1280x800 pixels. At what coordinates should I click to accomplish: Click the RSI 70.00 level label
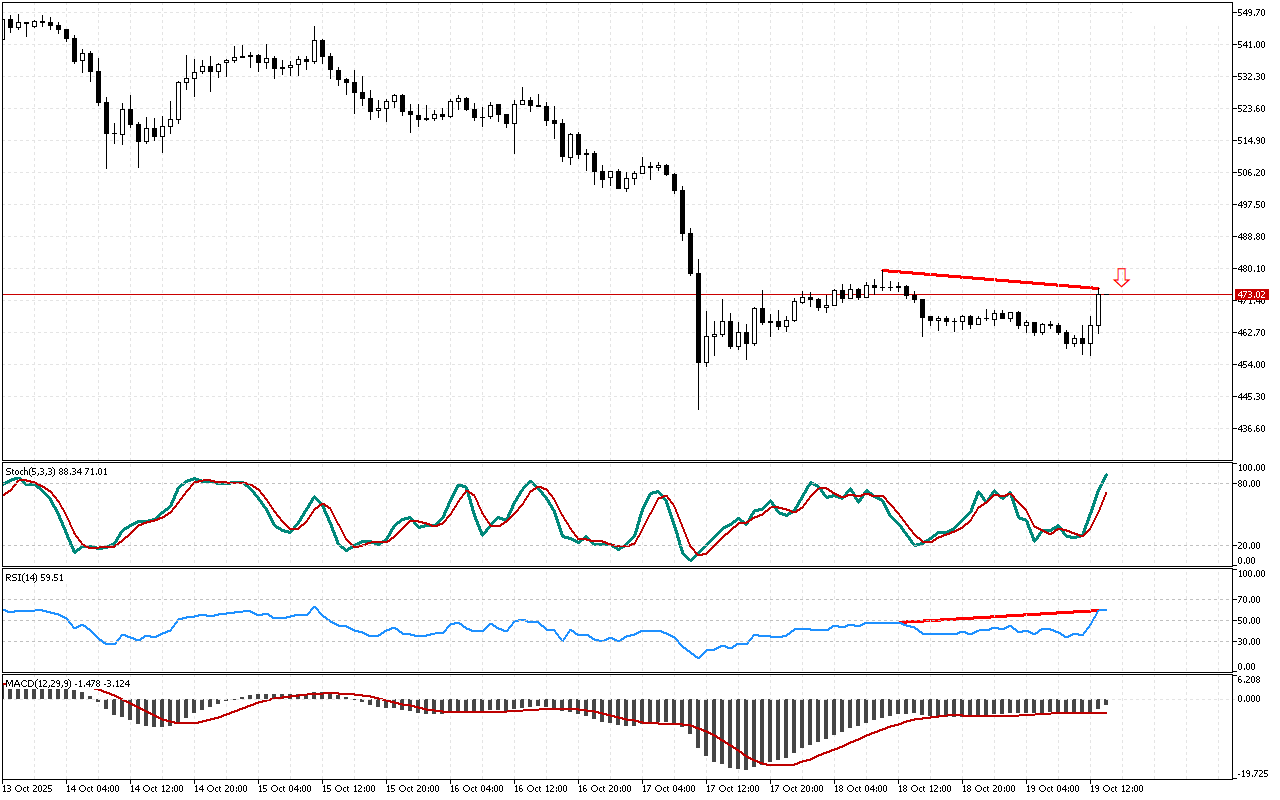tap(1249, 600)
